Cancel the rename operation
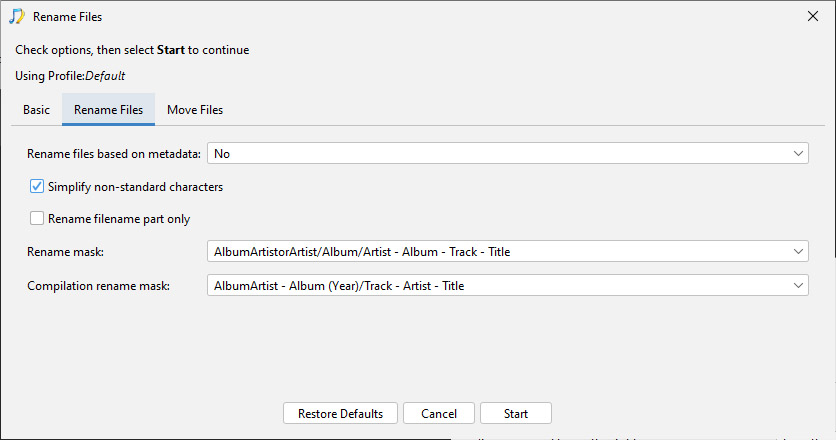This screenshot has width=836, height=440. coord(439,413)
